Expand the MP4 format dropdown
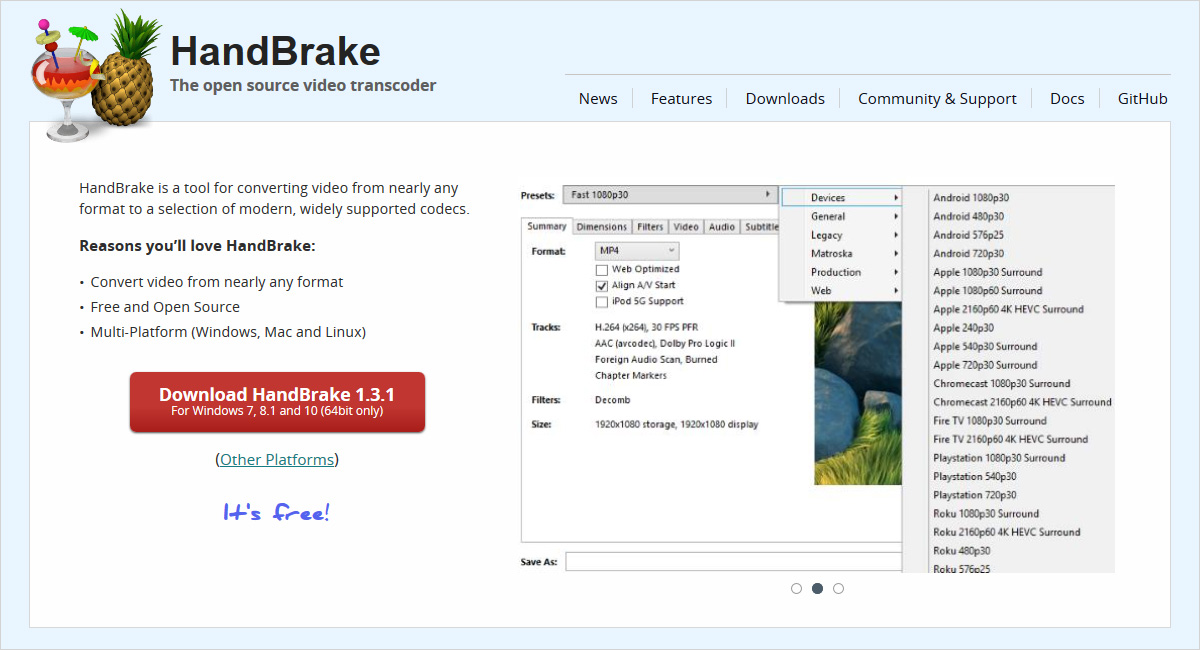Viewport: 1200px width, 650px height. pyautogui.click(x=637, y=251)
